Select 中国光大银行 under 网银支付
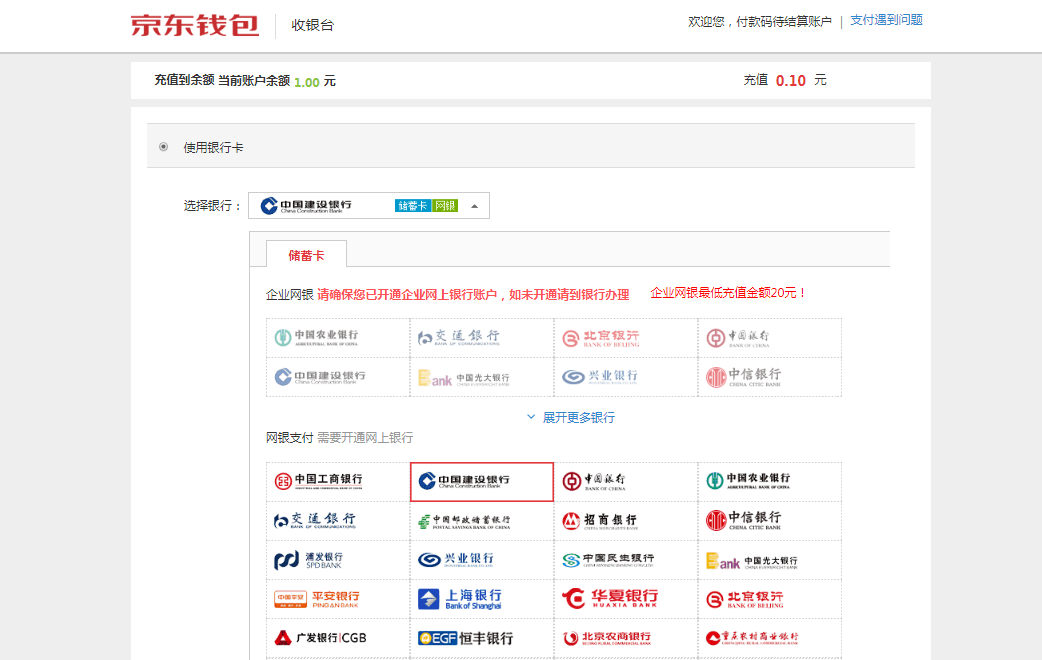 click(x=770, y=560)
